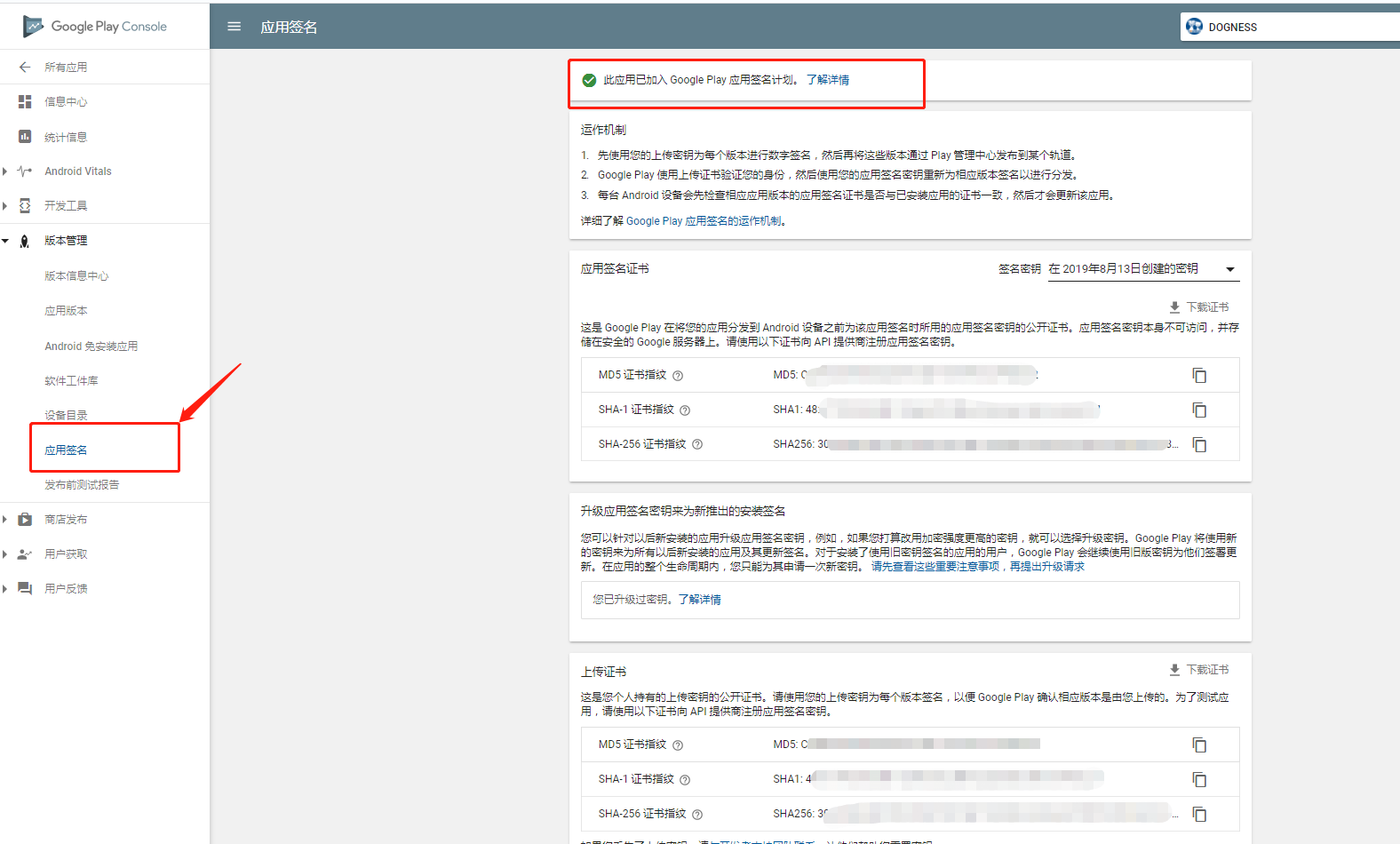
Task: Download the app signing certificate via 下载证书
Action: pyautogui.click(x=1198, y=307)
